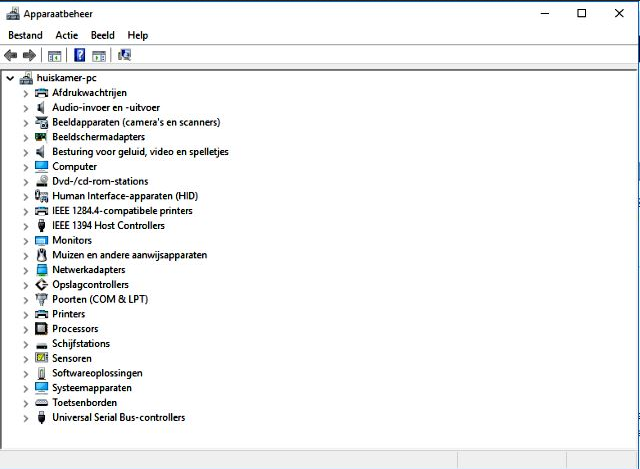Click the Universal Serial Bus-controllers plug icon
The width and height of the screenshot is (640, 469).
(41, 418)
